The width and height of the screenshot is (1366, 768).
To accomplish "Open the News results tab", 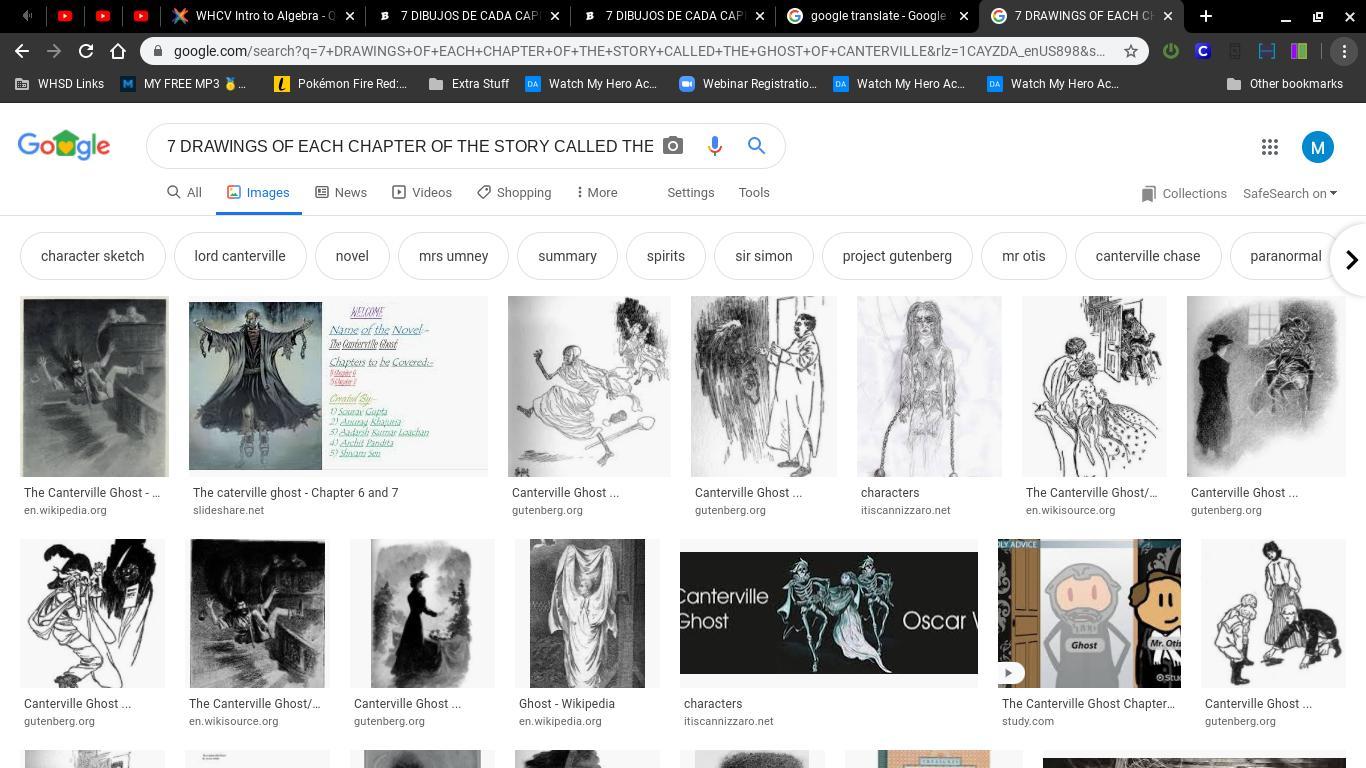I will 341,192.
